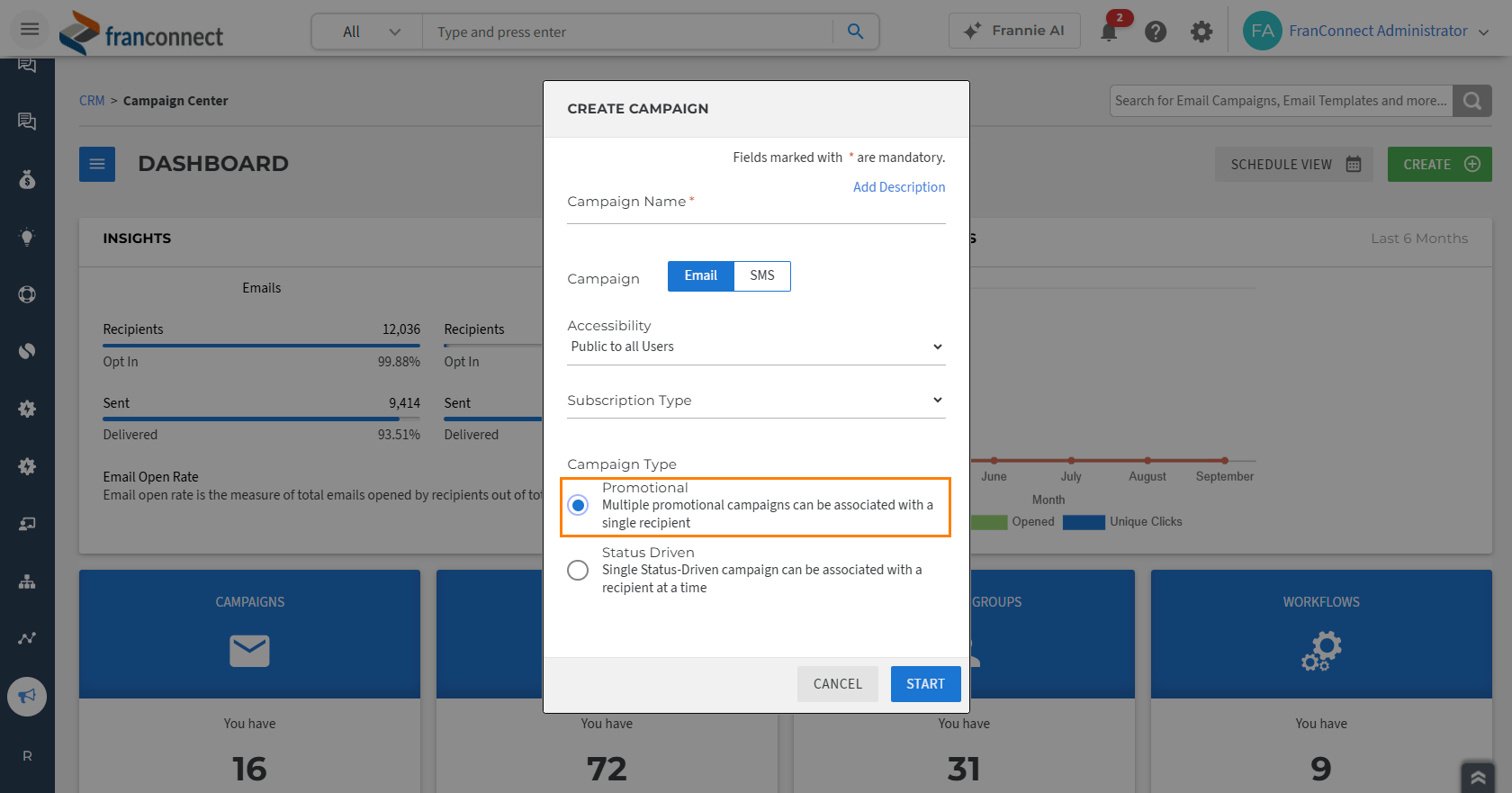1512x793 pixels.
Task: Click the scroll-to-top double chevron
Action: (x=1478, y=777)
